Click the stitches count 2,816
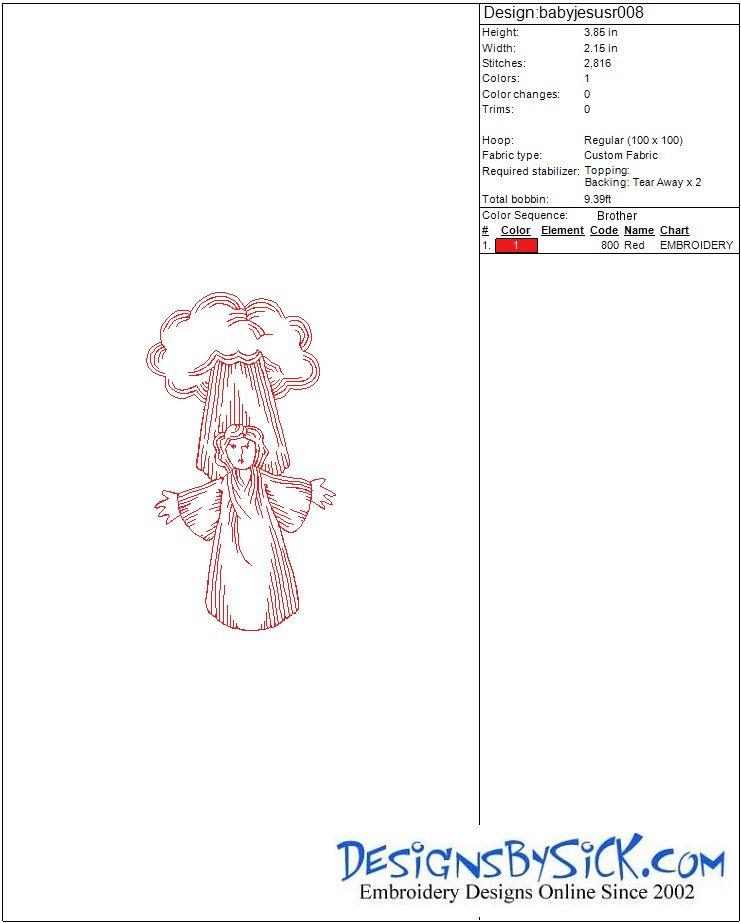 [x=598, y=63]
